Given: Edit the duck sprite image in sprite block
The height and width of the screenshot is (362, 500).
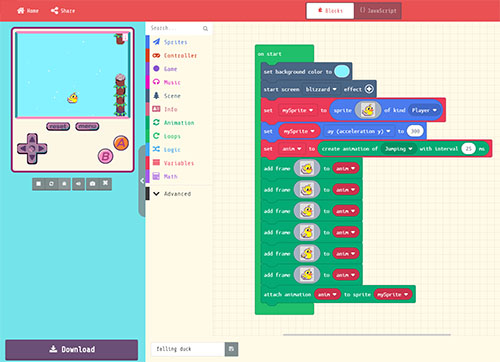Looking at the screenshot, I should click(x=368, y=110).
